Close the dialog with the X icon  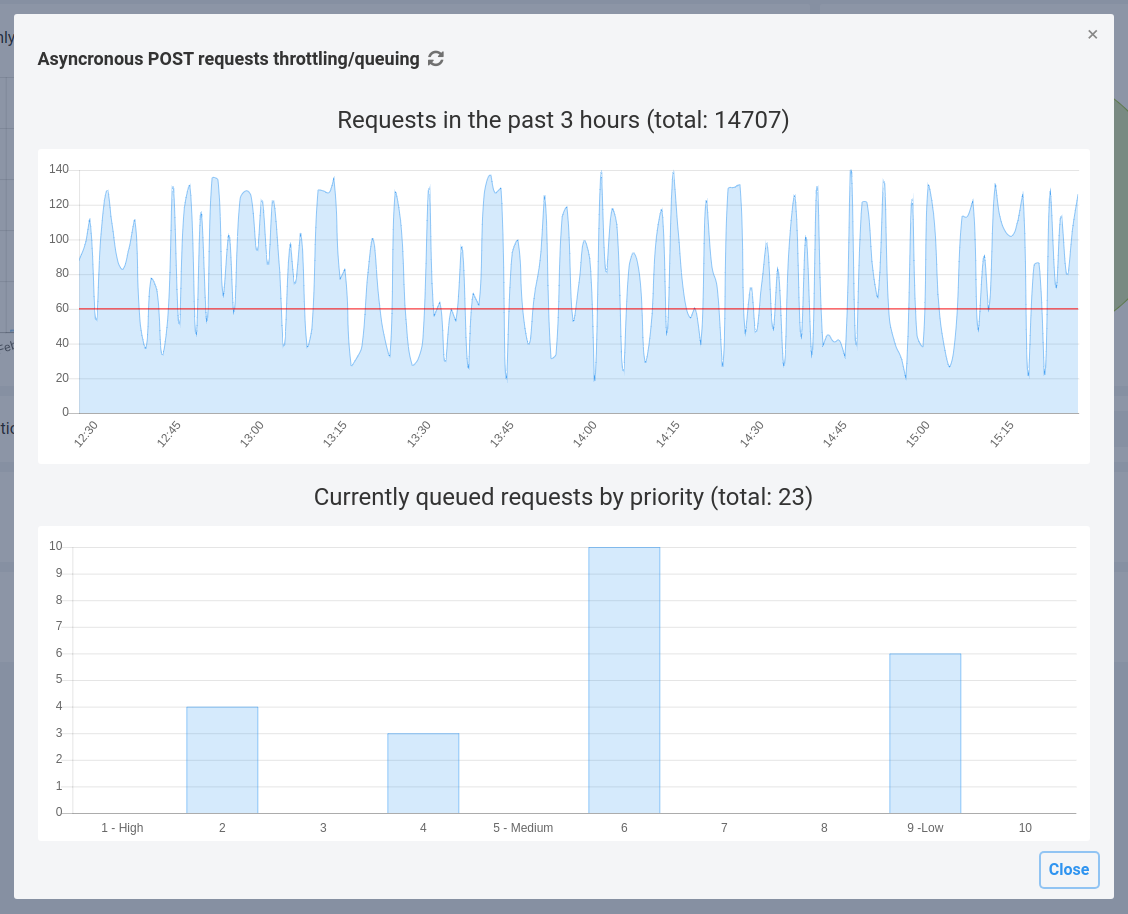coord(1092,35)
